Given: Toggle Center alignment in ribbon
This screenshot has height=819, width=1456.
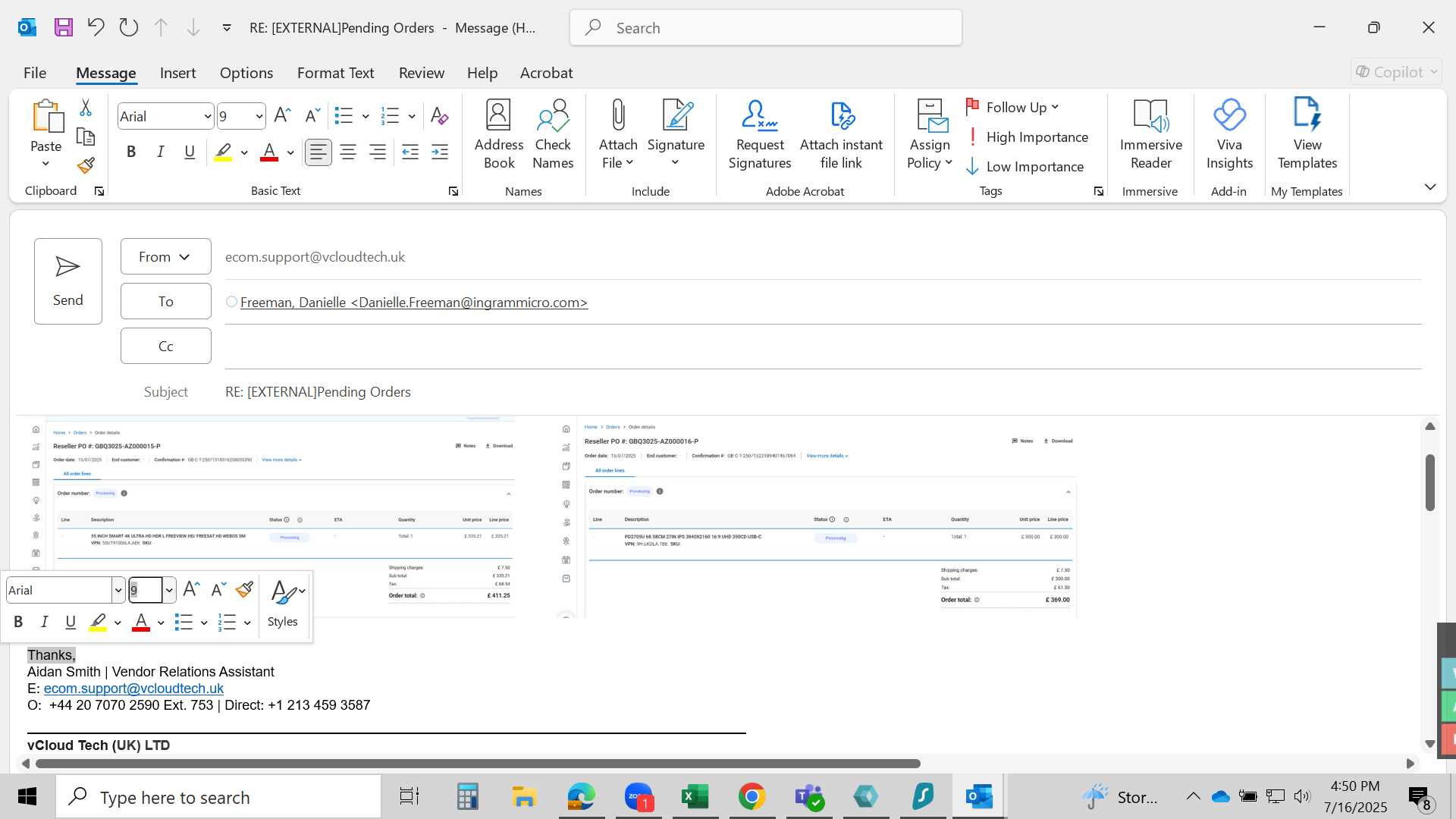Looking at the screenshot, I should click(348, 152).
